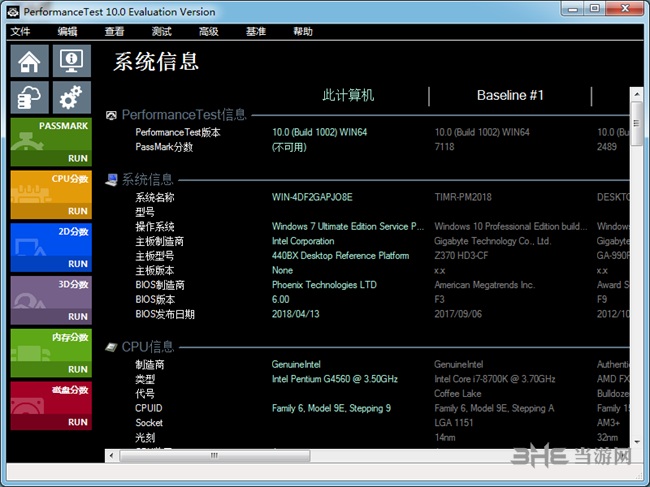Open the 基准 menu
The height and width of the screenshot is (487, 650).
pyautogui.click(x=256, y=31)
